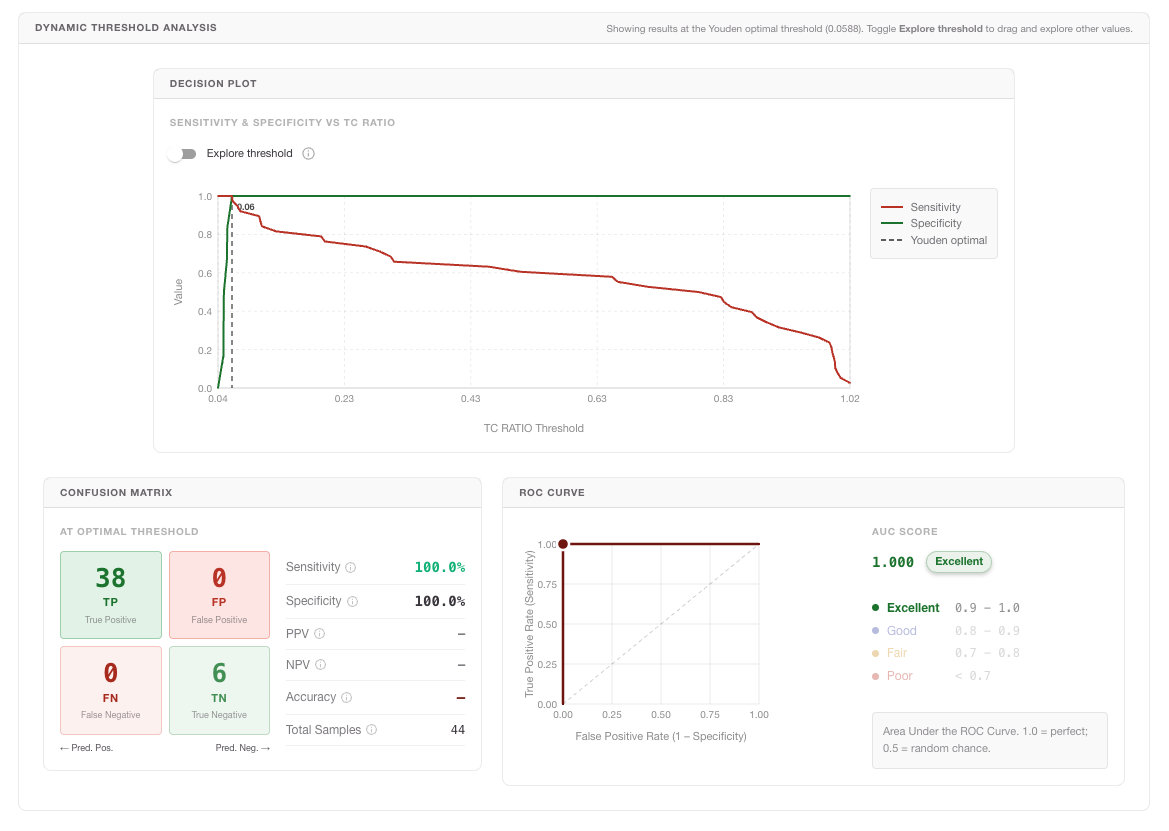The height and width of the screenshot is (831, 1169).
Task: Click the False Positive Rate axis label
Action: pos(661,736)
